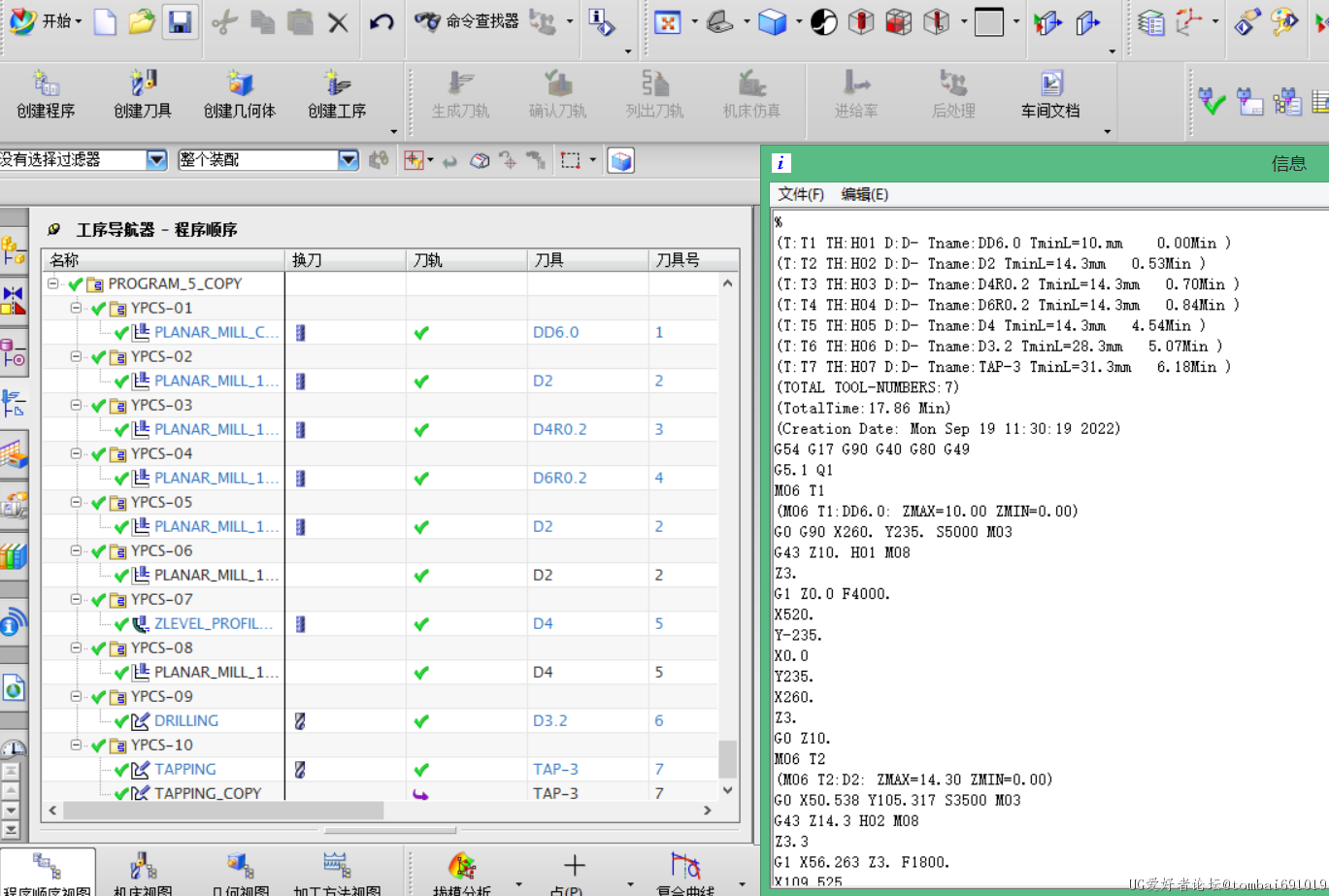Click the New file icon
Screen dimensions: 1329x896
pyautogui.click(x=106, y=21)
